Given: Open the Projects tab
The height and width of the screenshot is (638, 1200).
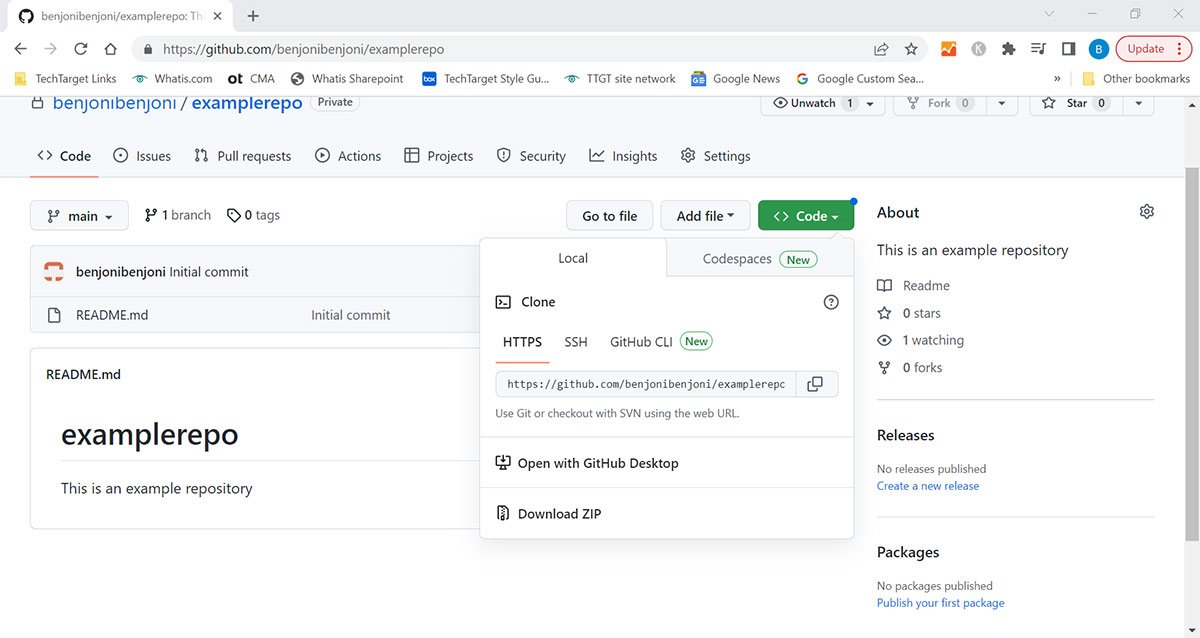Looking at the screenshot, I should (x=439, y=156).
